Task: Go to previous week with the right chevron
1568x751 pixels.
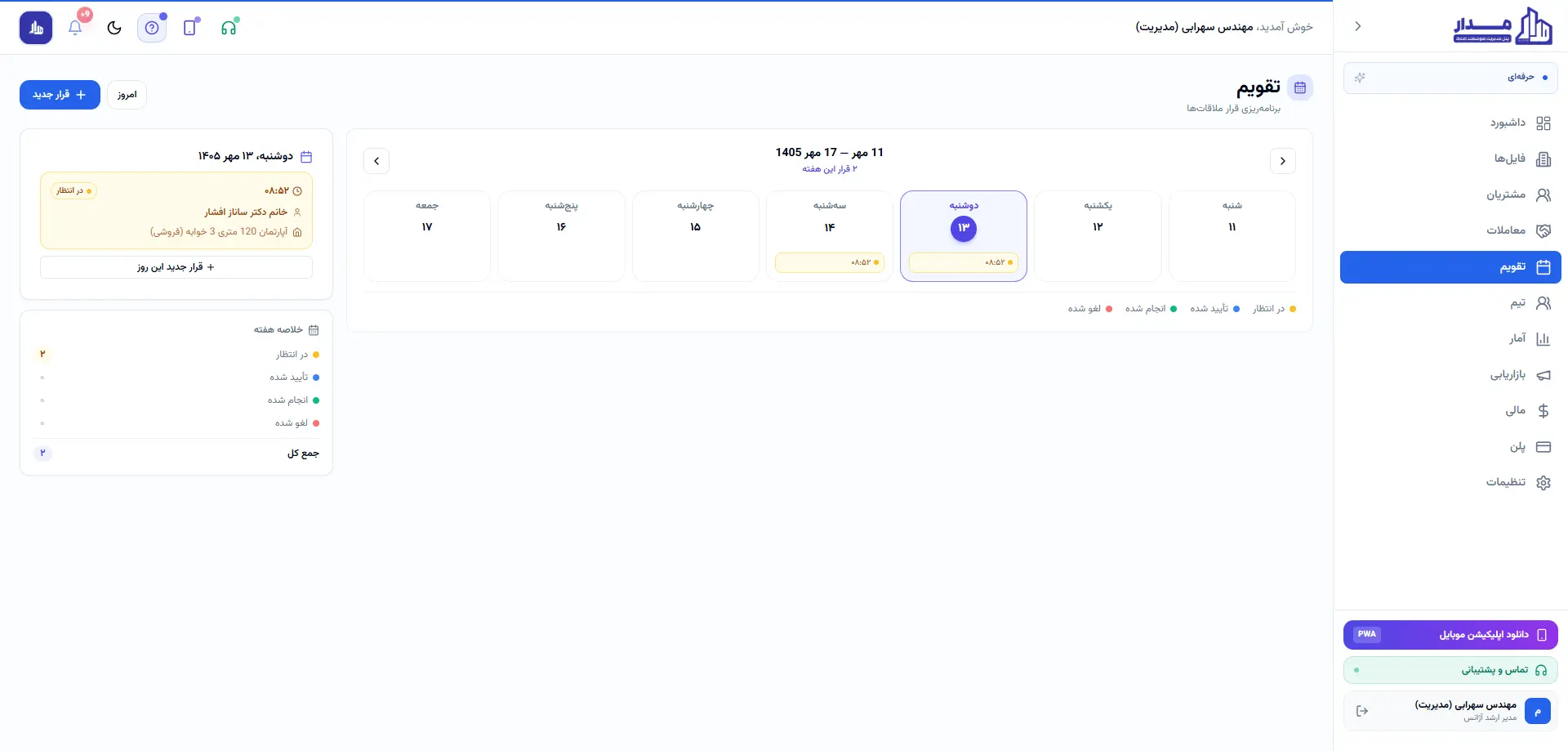Action: click(1283, 161)
